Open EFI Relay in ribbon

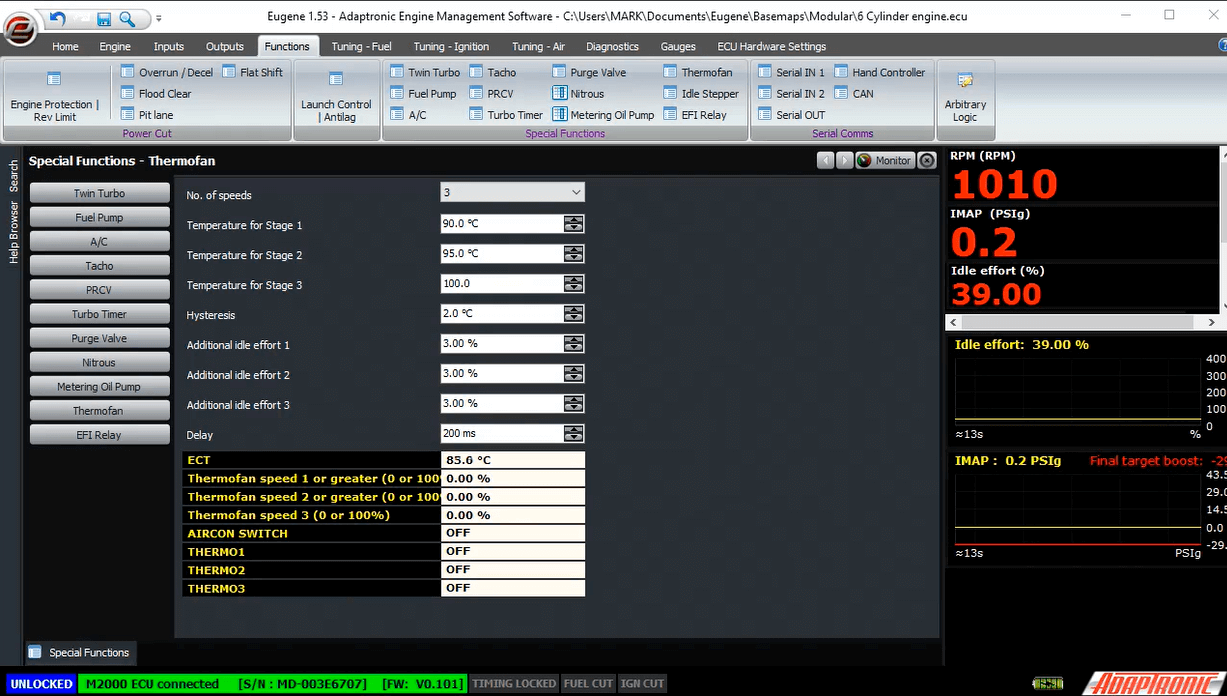pos(695,115)
